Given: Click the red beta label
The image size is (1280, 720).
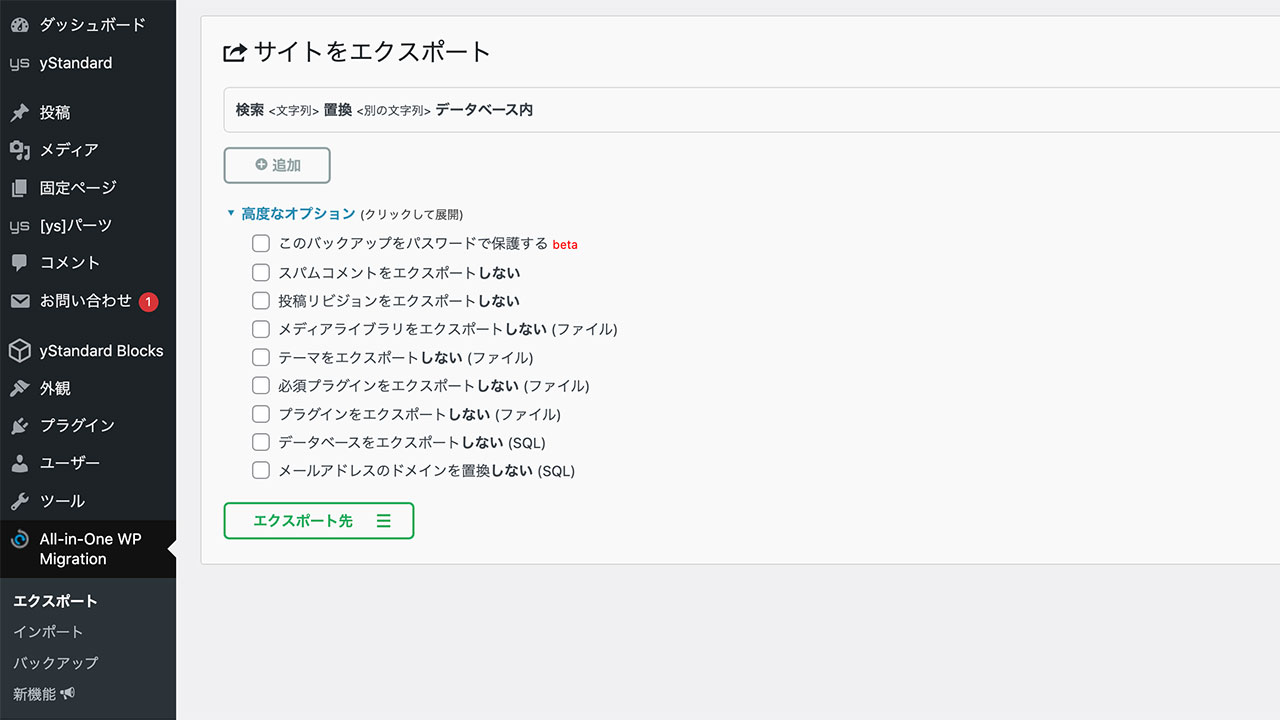Looking at the screenshot, I should [x=565, y=244].
